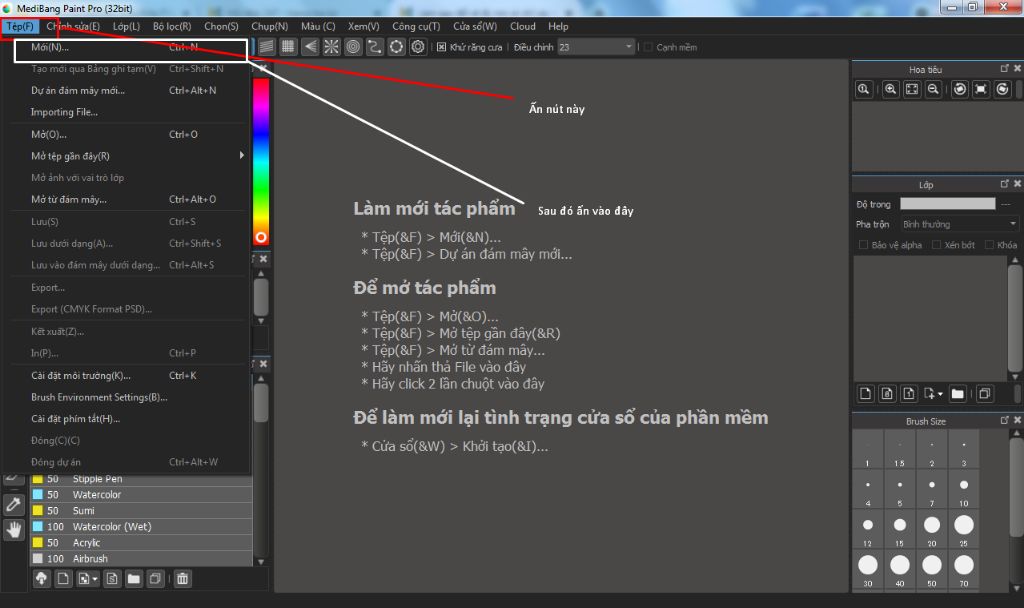
Task: Choose Mới(N)... from the file menu
Action: [x=131, y=47]
